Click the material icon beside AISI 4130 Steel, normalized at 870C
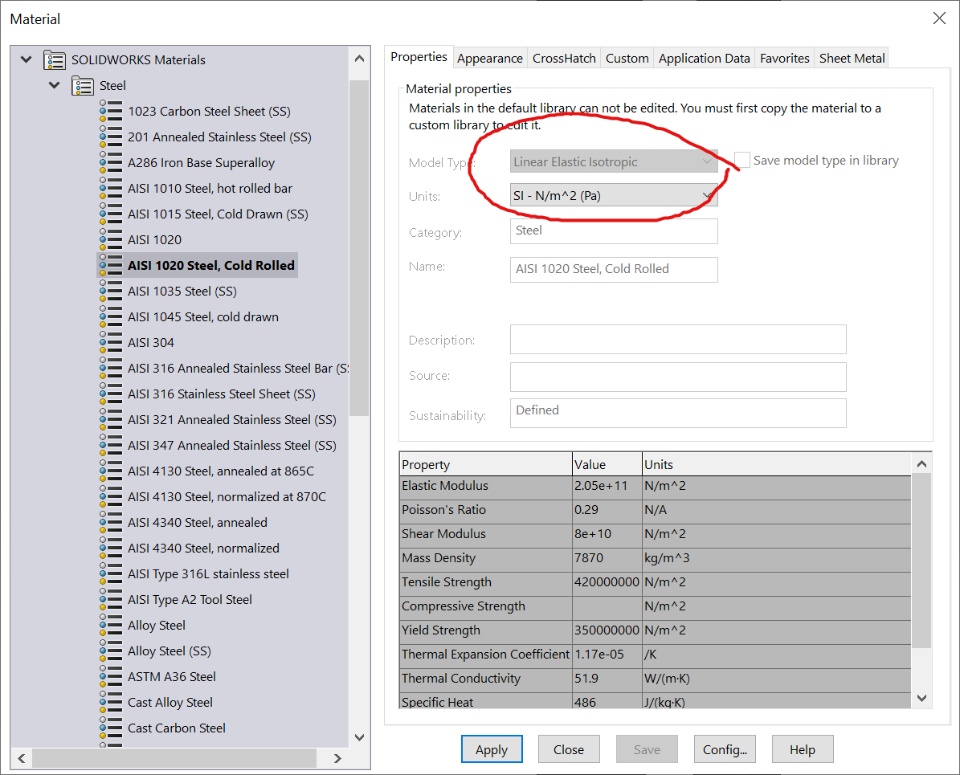960x775 pixels. [x=111, y=497]
